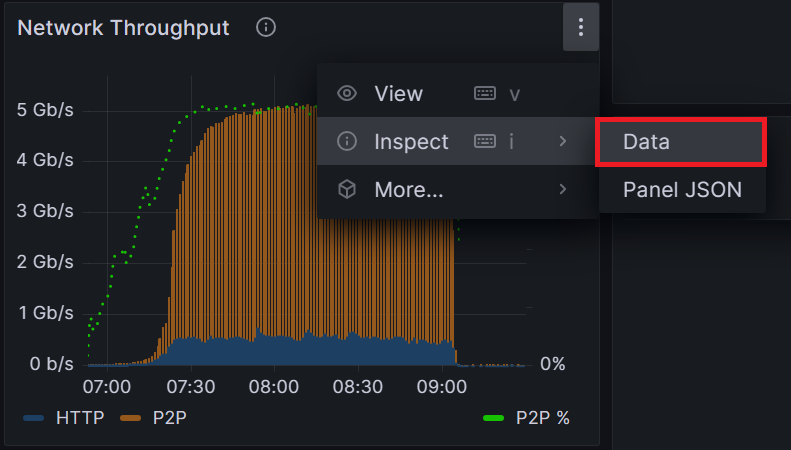Toggle the HTTP series legend label

click(80, 418)
